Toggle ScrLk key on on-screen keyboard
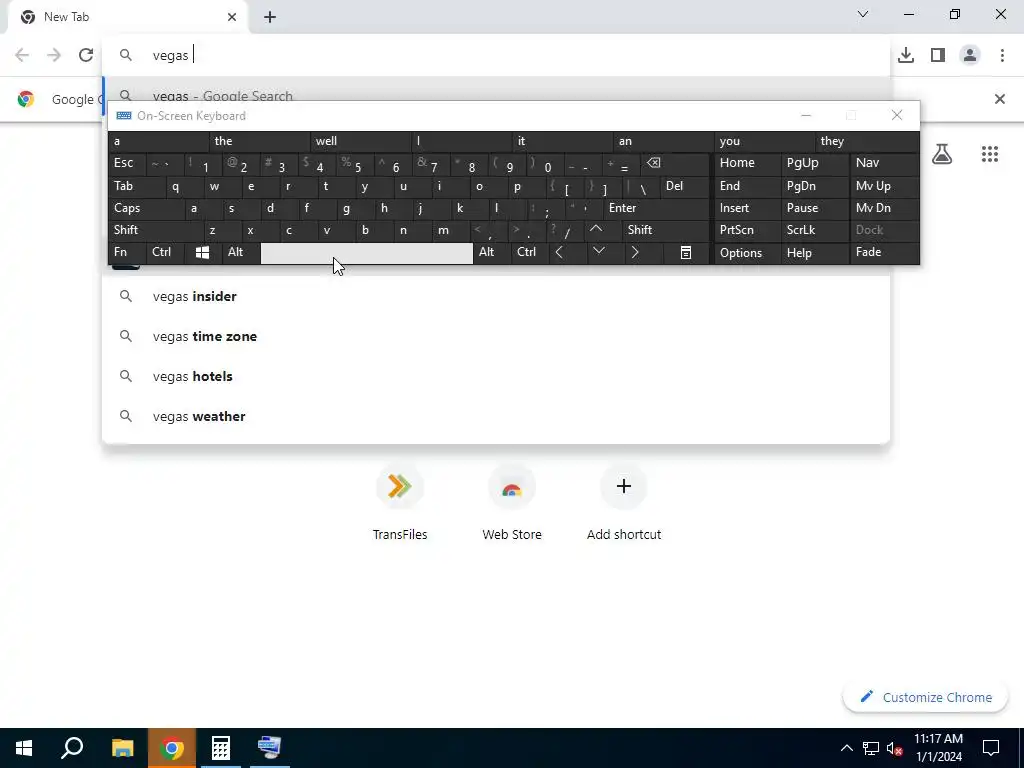This screenshot has width=1024, height=768. click(814, 230)
